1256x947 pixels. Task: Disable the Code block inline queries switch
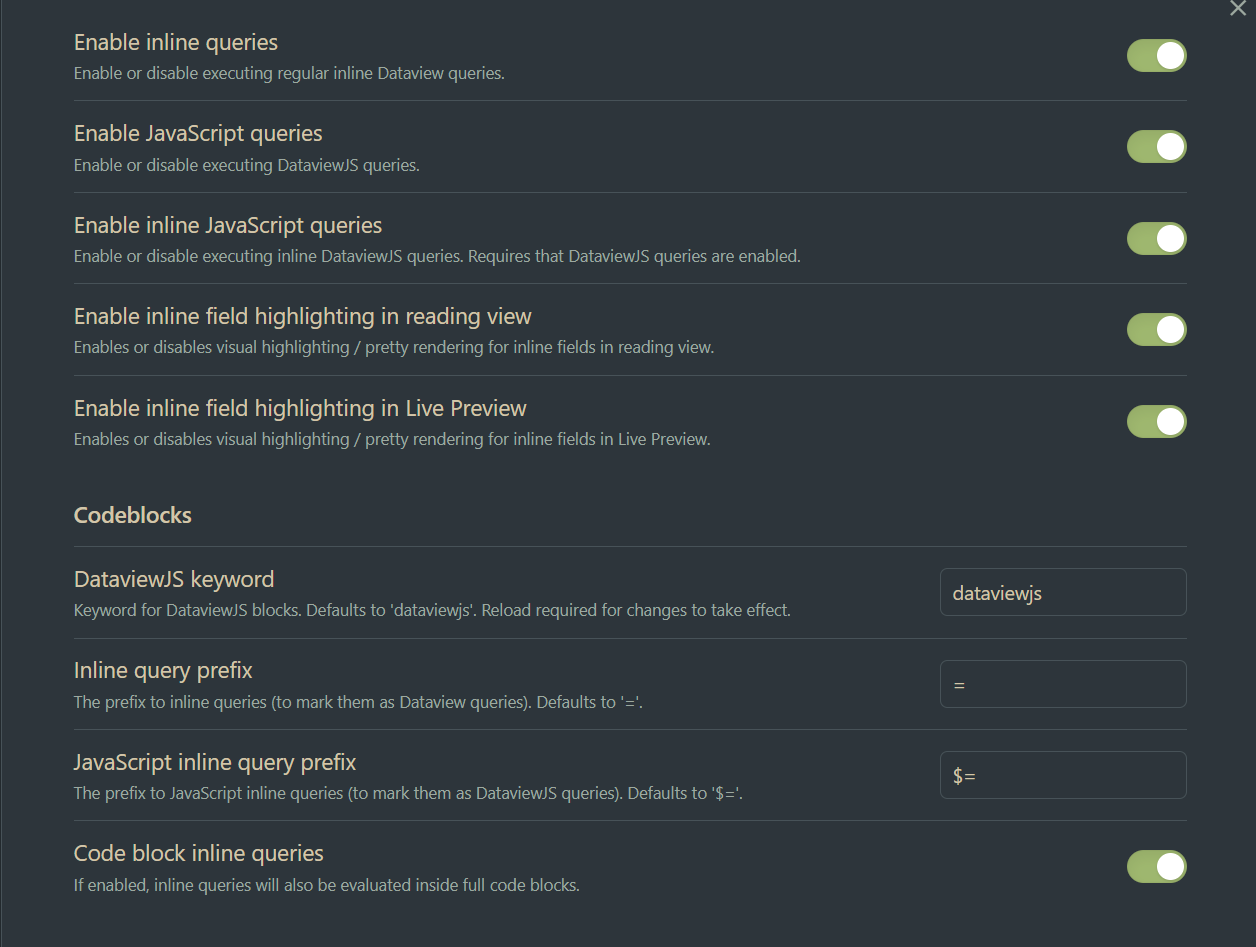1157,867
